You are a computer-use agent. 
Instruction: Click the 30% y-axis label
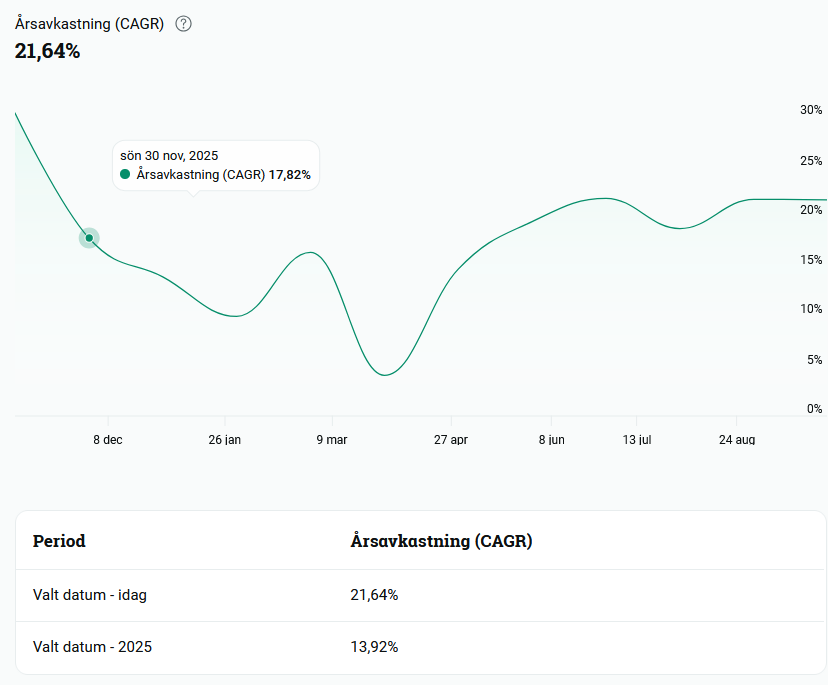811,110
